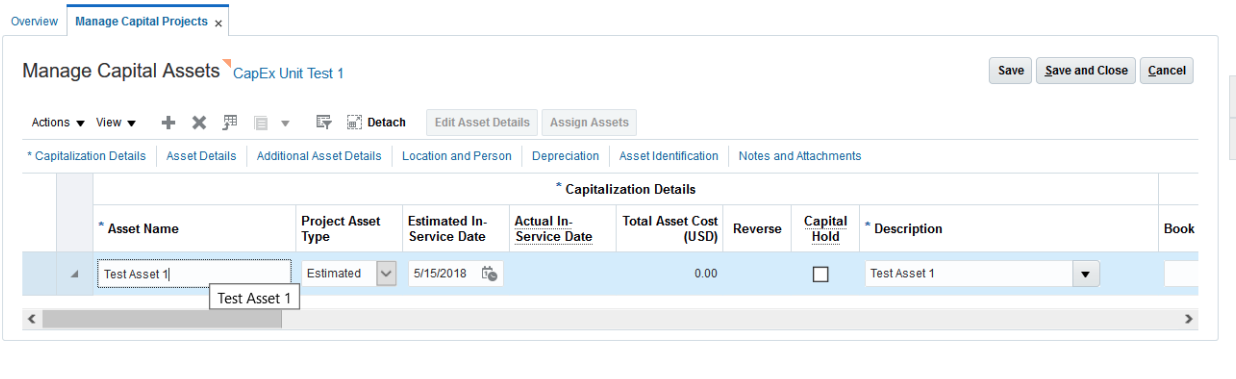
Task: Go to Additional Asset Details section link
Action: tap(319, 156)
